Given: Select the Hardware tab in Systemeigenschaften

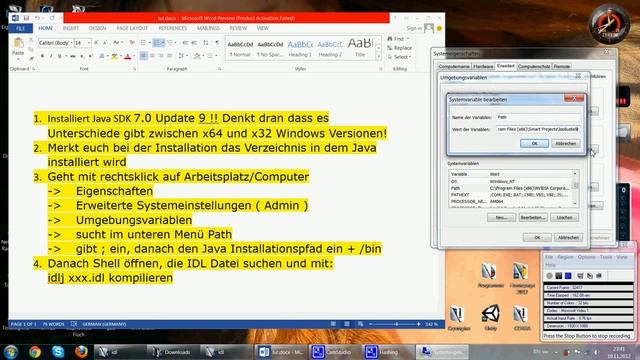Looking at the screenshot, I should (483, 66).
